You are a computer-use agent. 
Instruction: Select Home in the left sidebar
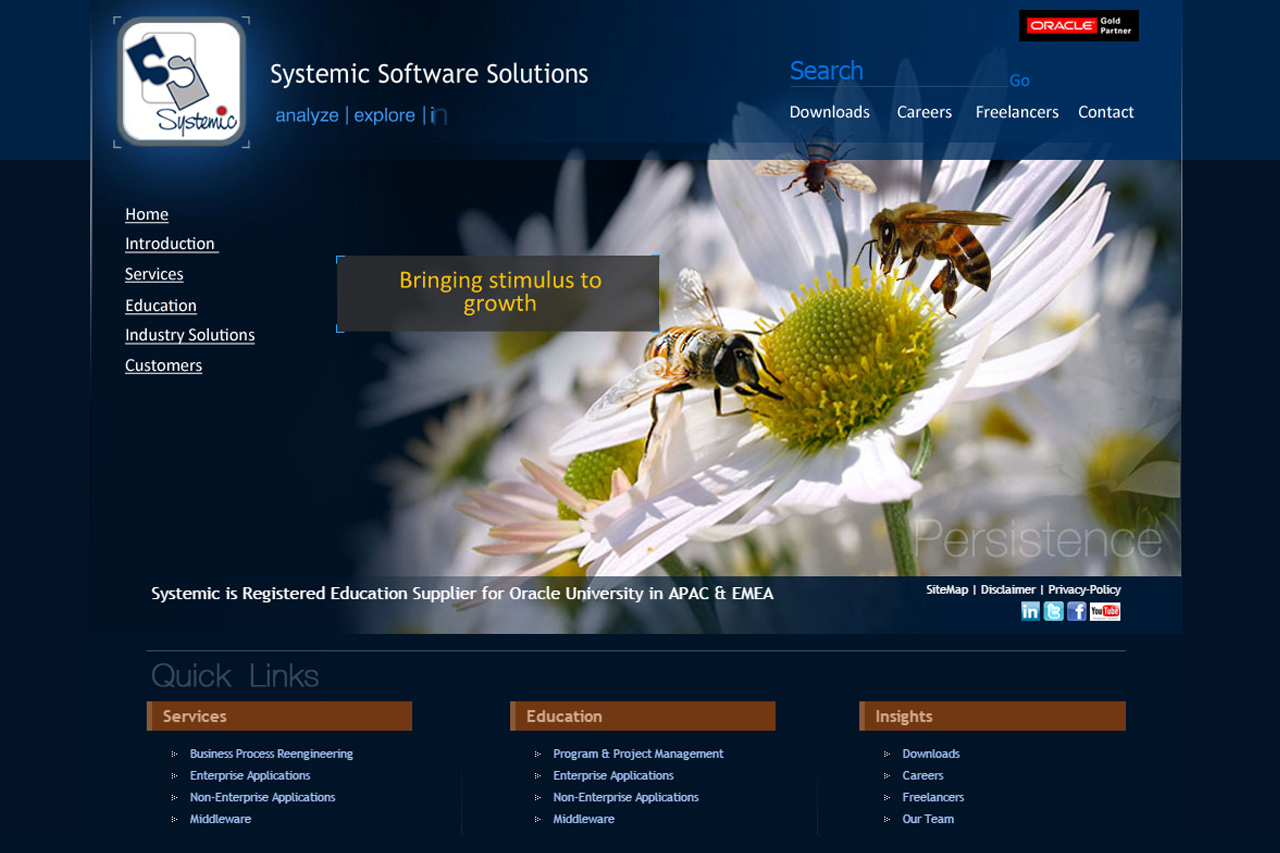point(146,214)
